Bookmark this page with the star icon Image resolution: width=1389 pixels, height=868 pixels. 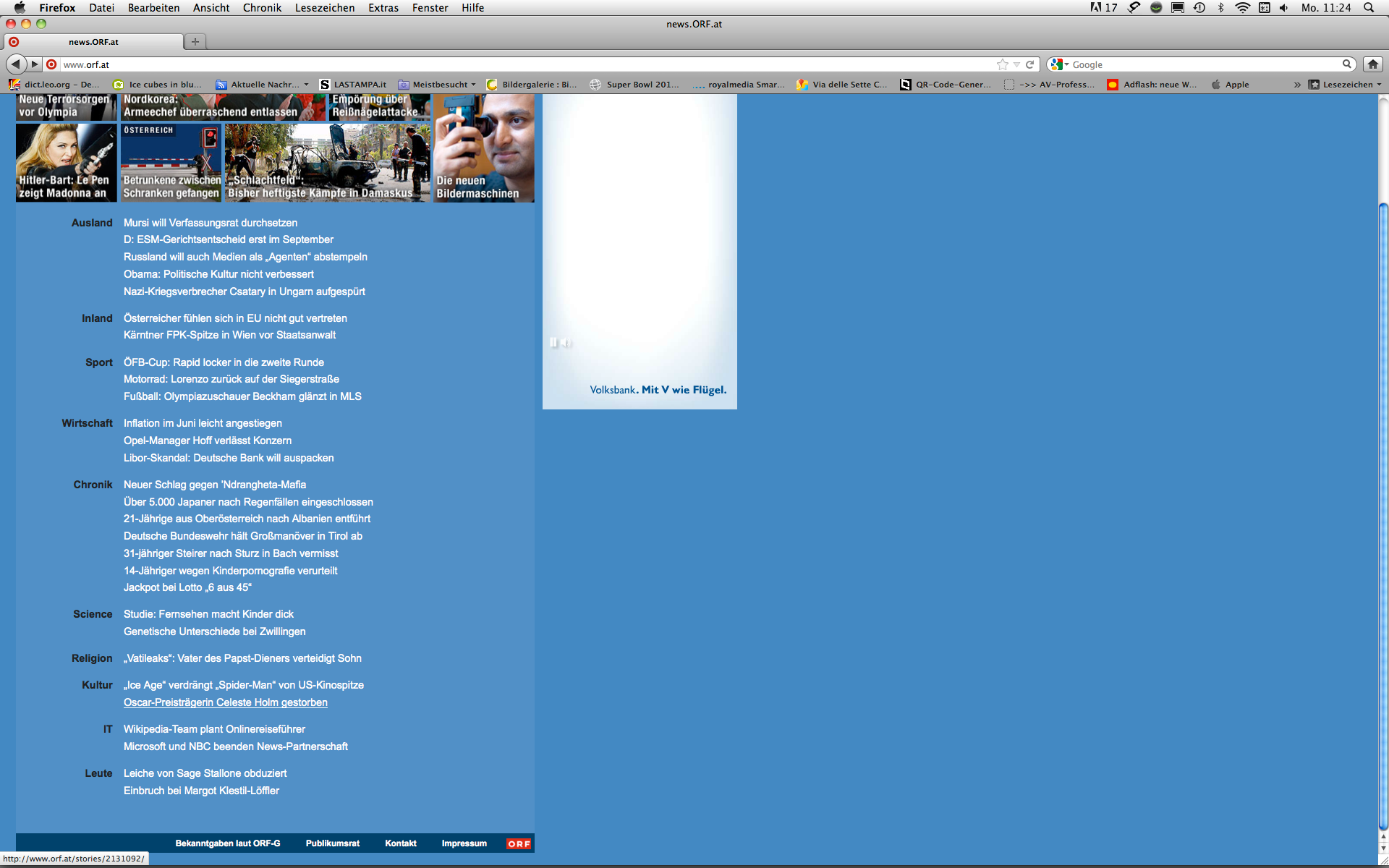point(1003,64)
